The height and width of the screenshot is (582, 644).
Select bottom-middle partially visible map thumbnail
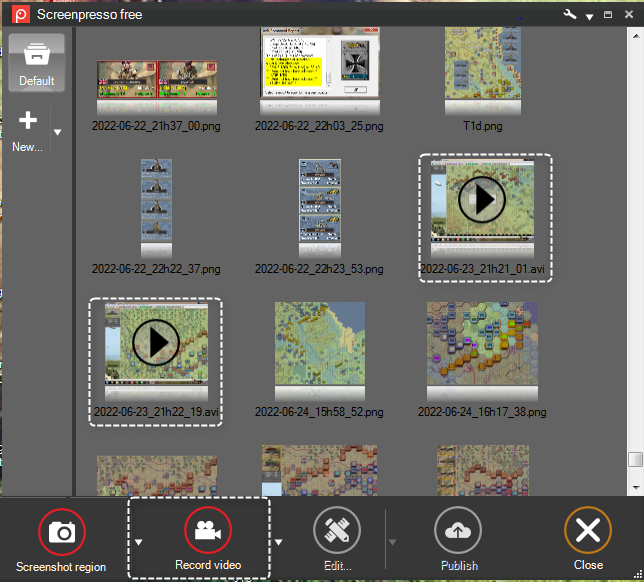320,470
